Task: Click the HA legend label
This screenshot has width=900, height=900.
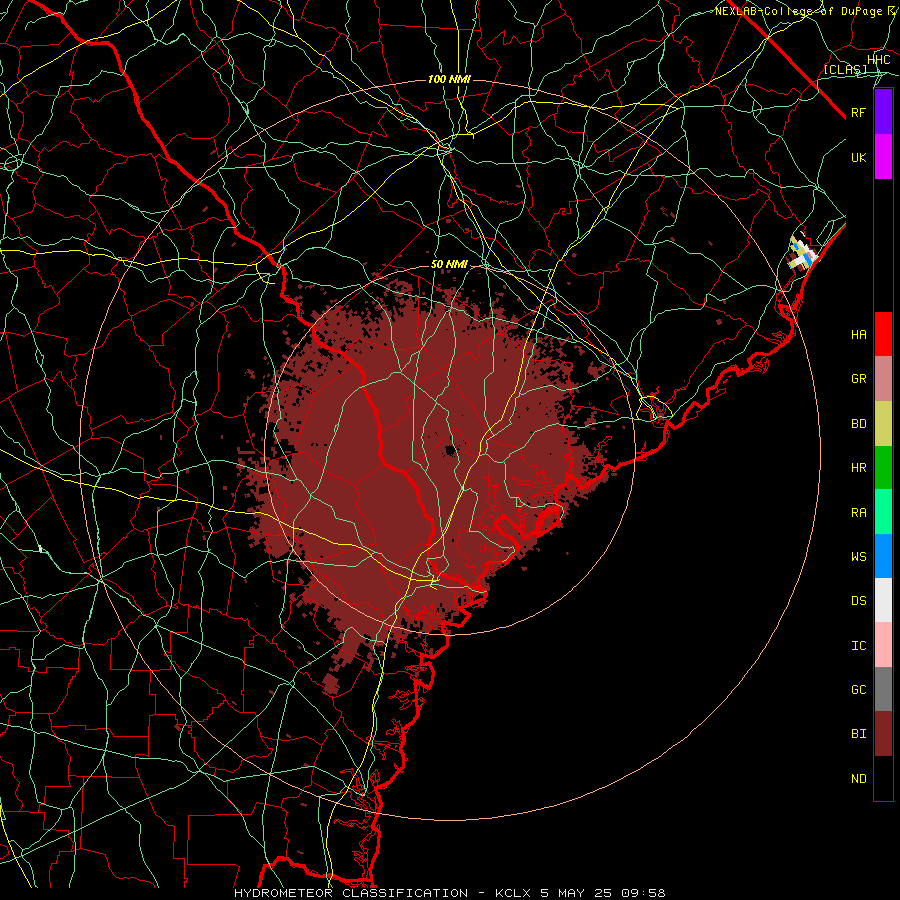Action: click(x=859, y=334)
